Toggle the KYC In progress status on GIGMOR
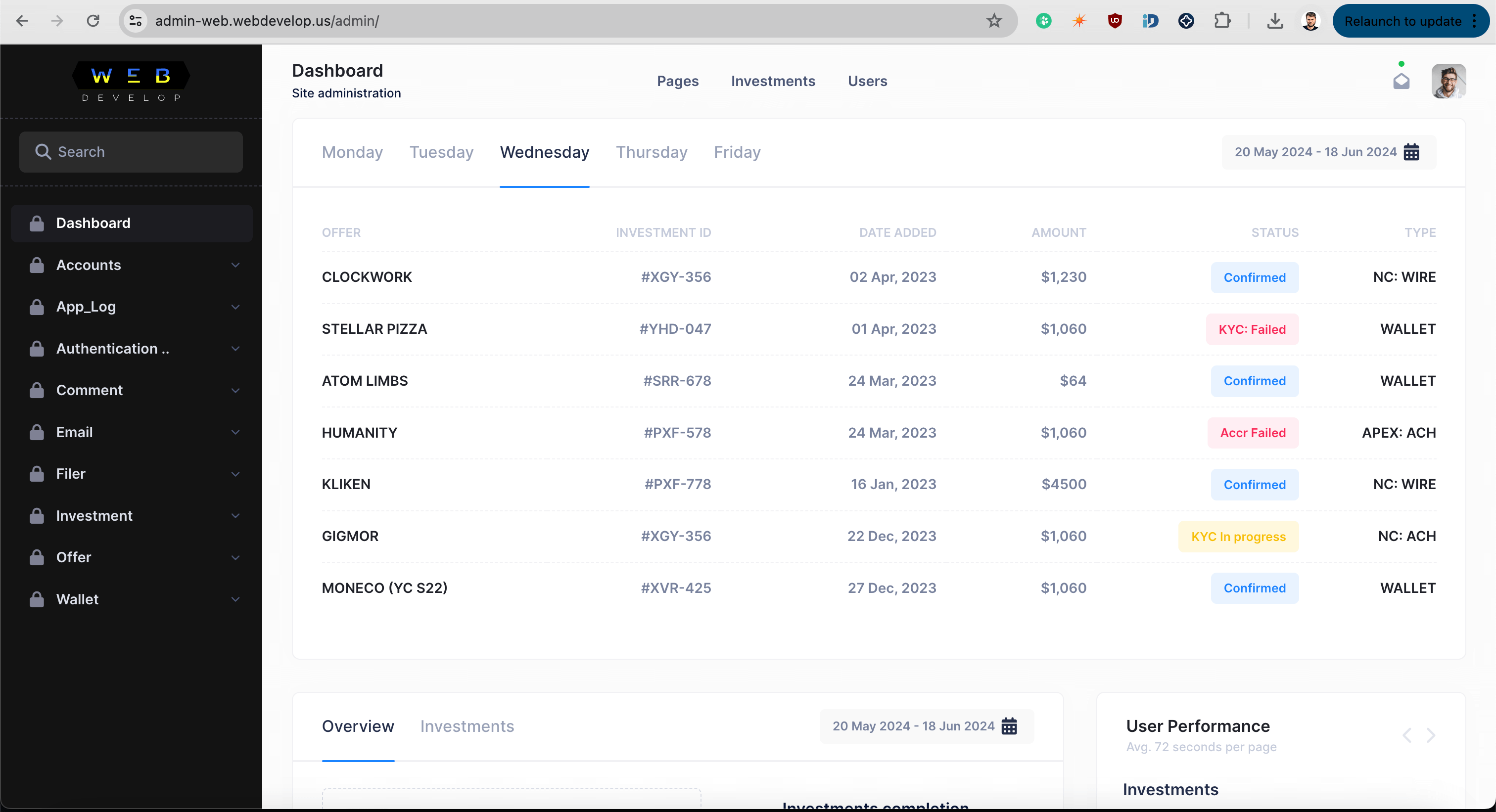Image resolution: width=1496 pixels, height=812 pixels. (x=1237, y=536)
